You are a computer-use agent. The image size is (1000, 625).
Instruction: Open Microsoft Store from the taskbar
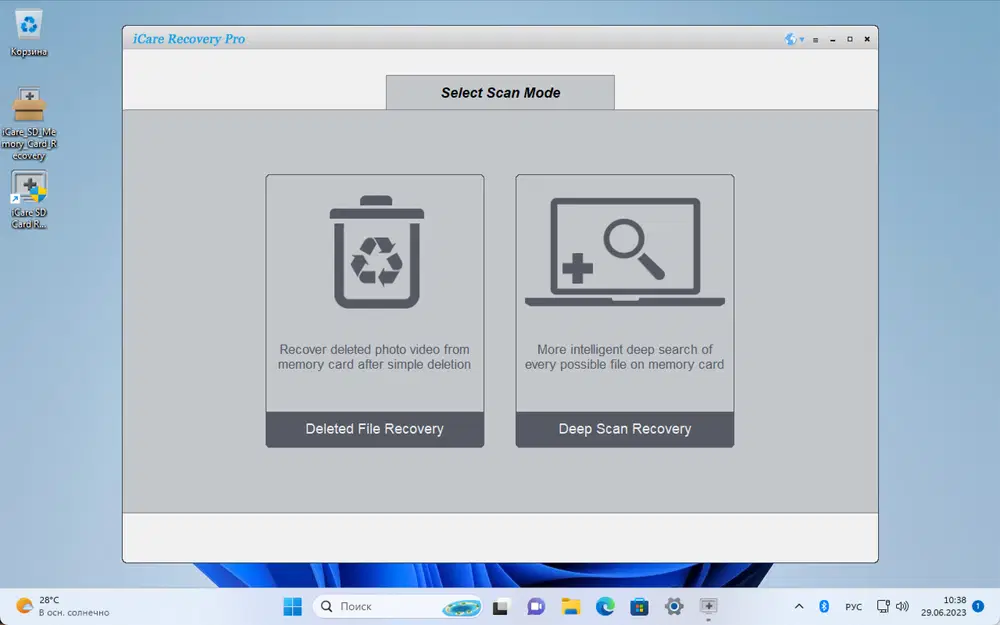[x=639, y=606]
